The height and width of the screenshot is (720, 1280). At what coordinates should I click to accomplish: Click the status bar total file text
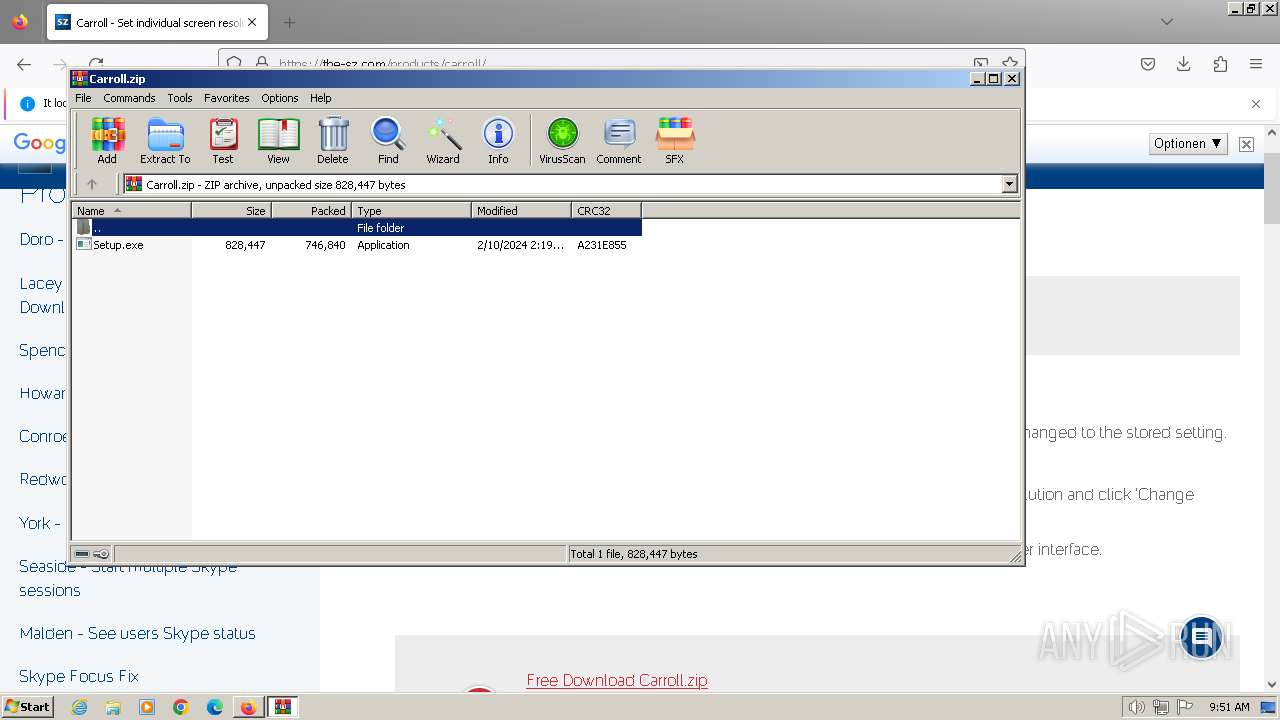633,554
